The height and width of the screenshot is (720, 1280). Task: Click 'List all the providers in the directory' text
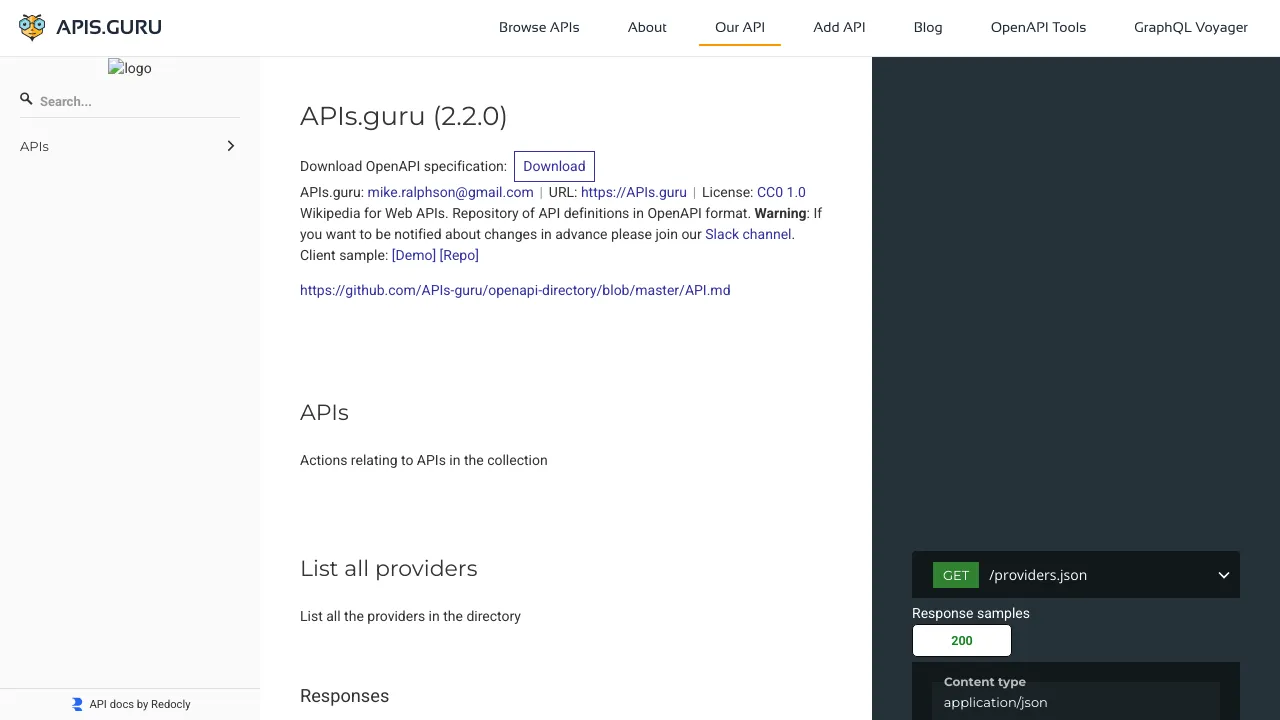(x=410, y=616)
